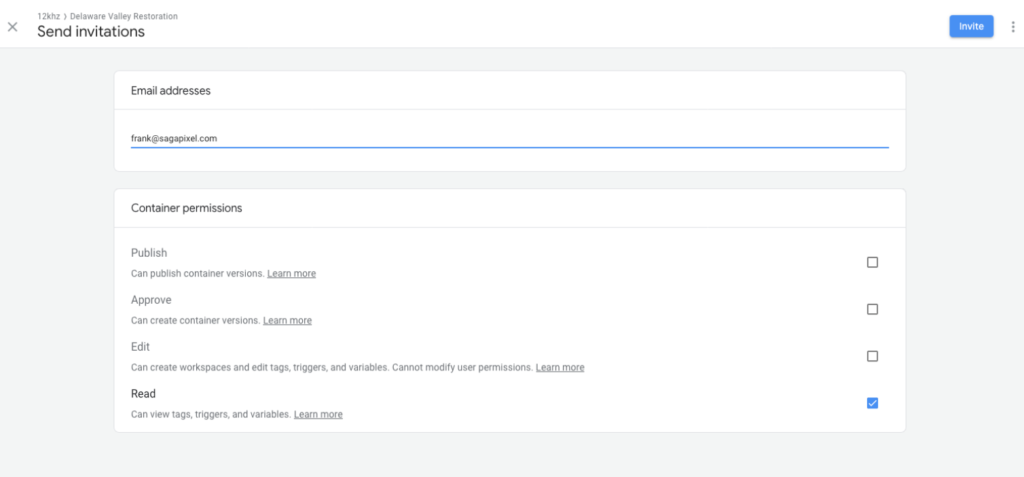The height and width of the screenshot is (477, 1024).
Task: Open the three-dot more options menu
Action: click(x=1013, y=27)
